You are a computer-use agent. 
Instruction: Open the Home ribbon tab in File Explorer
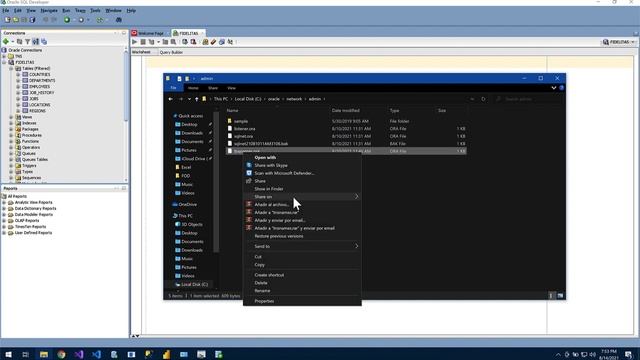pyautogui.click(x=193, y=88)
